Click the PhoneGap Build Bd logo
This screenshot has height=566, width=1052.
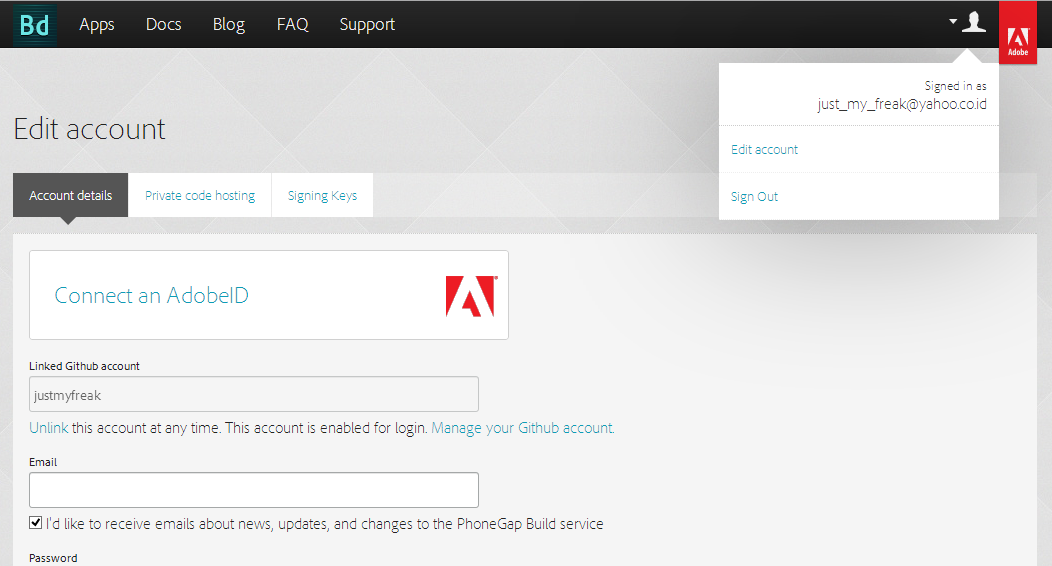click(x=35, y=25)
